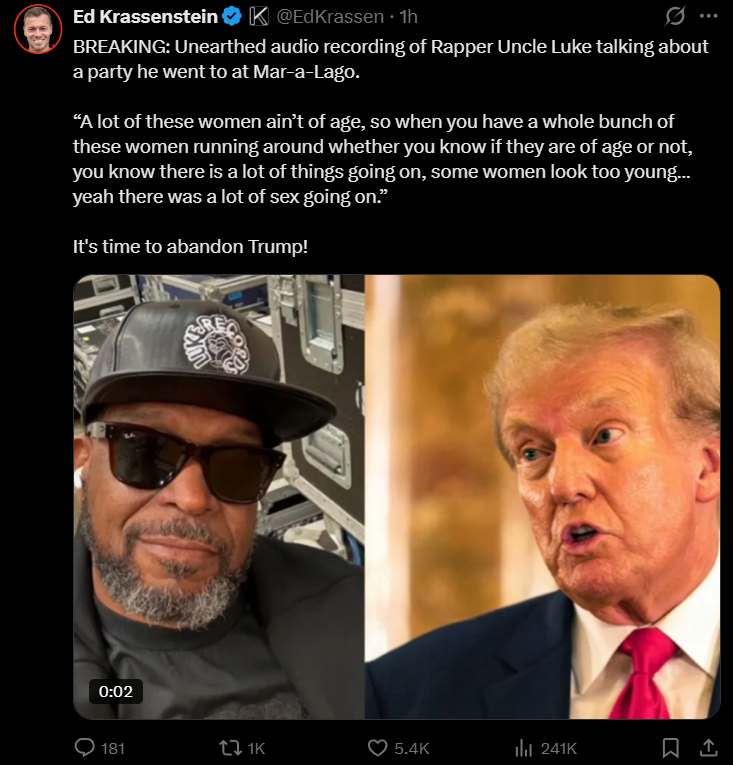This screenshot has width=733, height=765.
Task: Click the 5.4K likes count
Action: tap(412, 748)
